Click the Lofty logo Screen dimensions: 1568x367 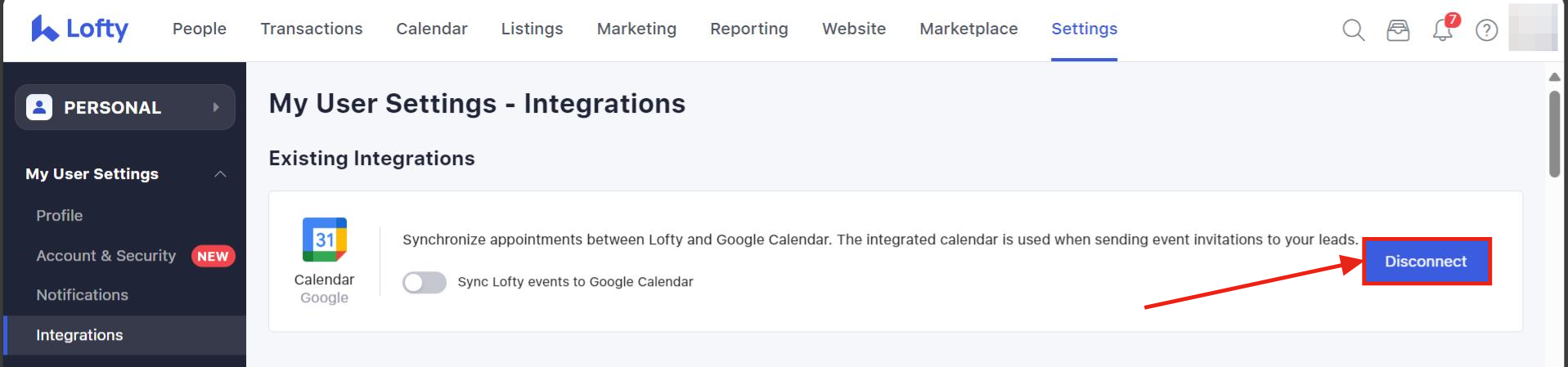pyautogui.click(x=79, y=29)
